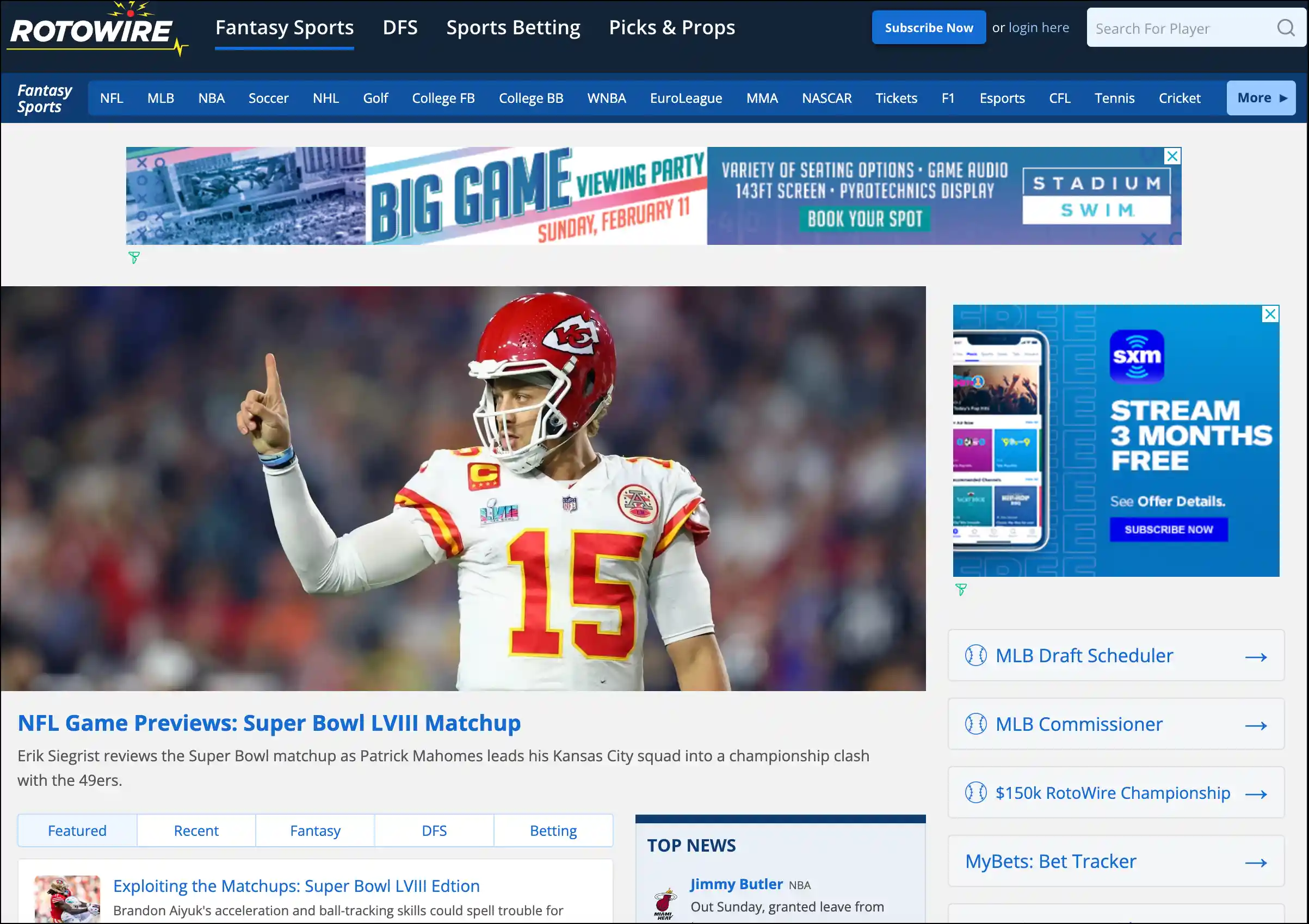This screenshot has width=1309, height=924.
Task: Click the Fantasy Sports subnav label
Action: pos(45,98)
